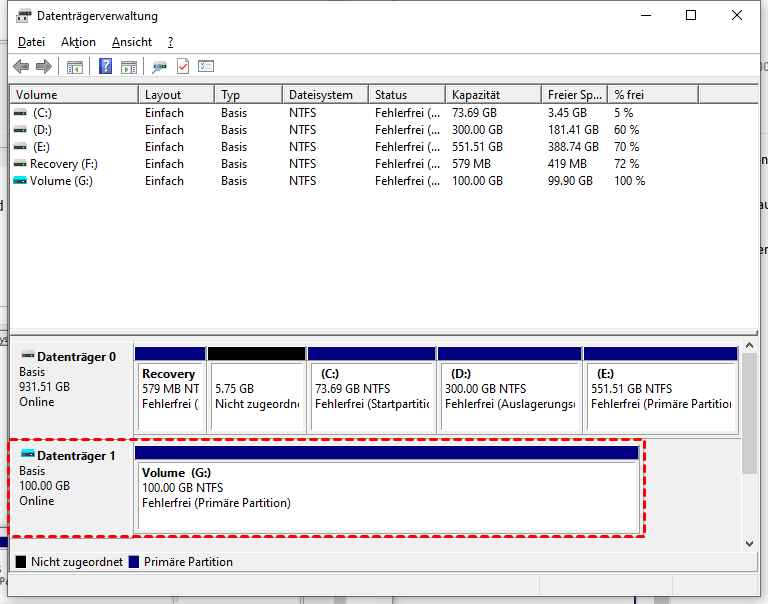Image resolution: width=768 pixels, height=604 pixels.
Task: Open the ? help menu
Action: pos(170,42)
